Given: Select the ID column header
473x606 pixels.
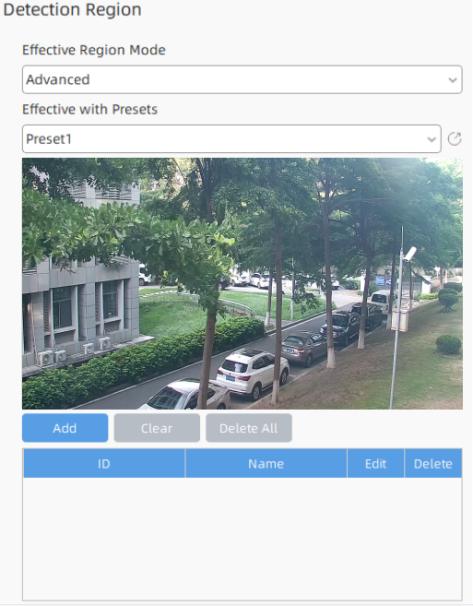Looking at the screenshot, I should pyautogui.click(x=104, y=463).
